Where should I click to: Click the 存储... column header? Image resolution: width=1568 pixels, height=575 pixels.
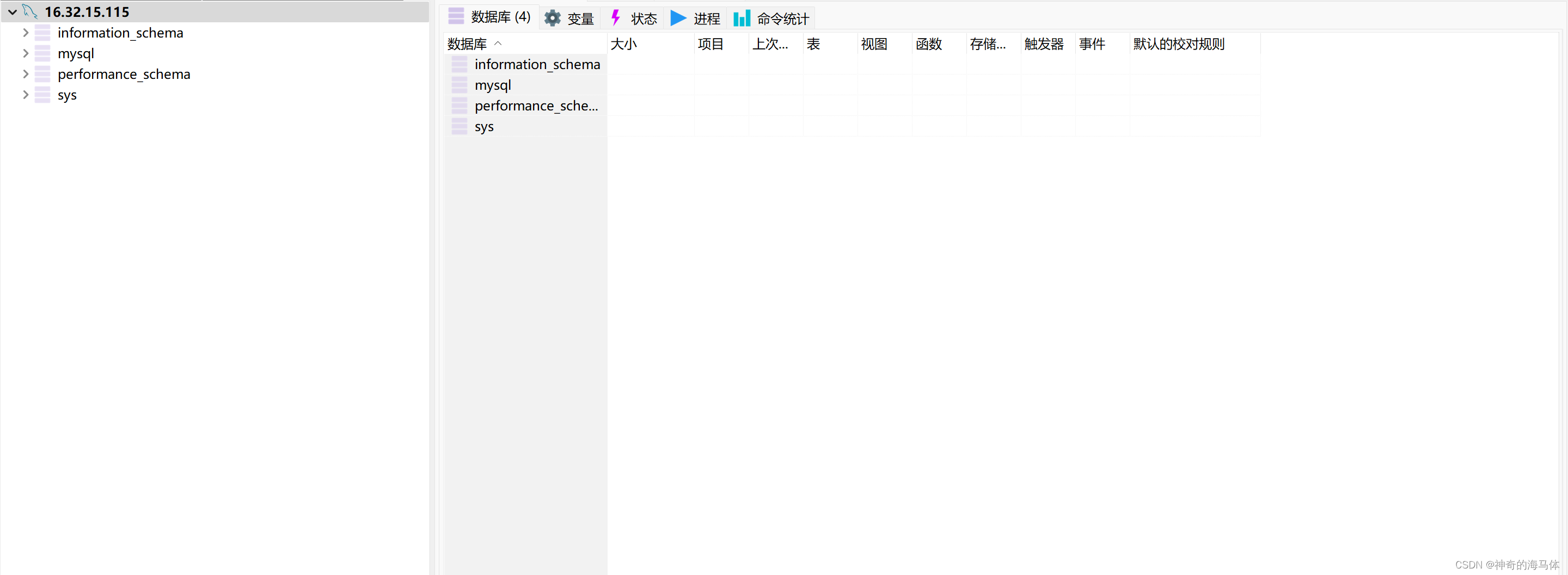click(994, 44)
